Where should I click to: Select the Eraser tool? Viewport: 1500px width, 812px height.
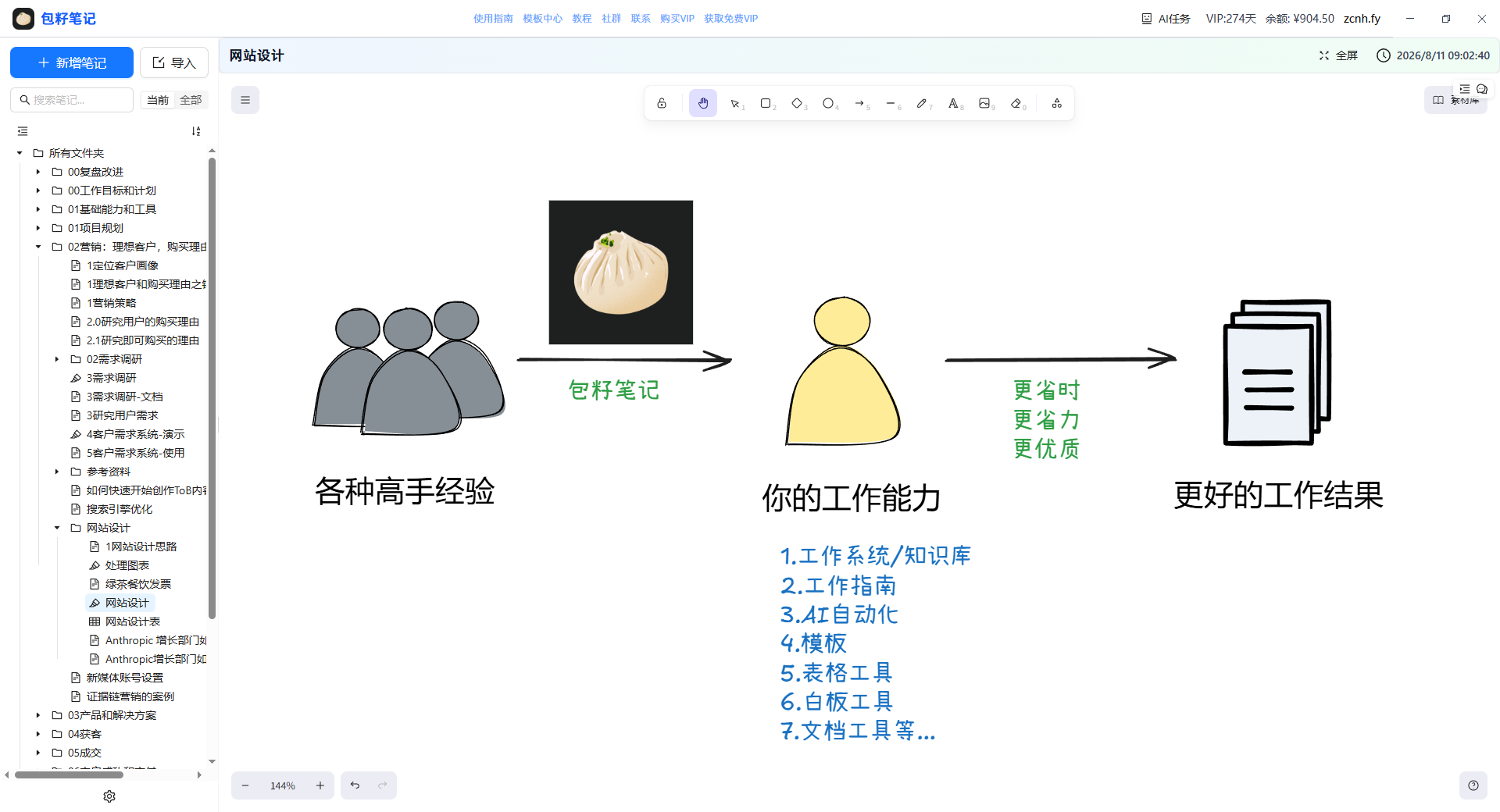click(1016, 103)
